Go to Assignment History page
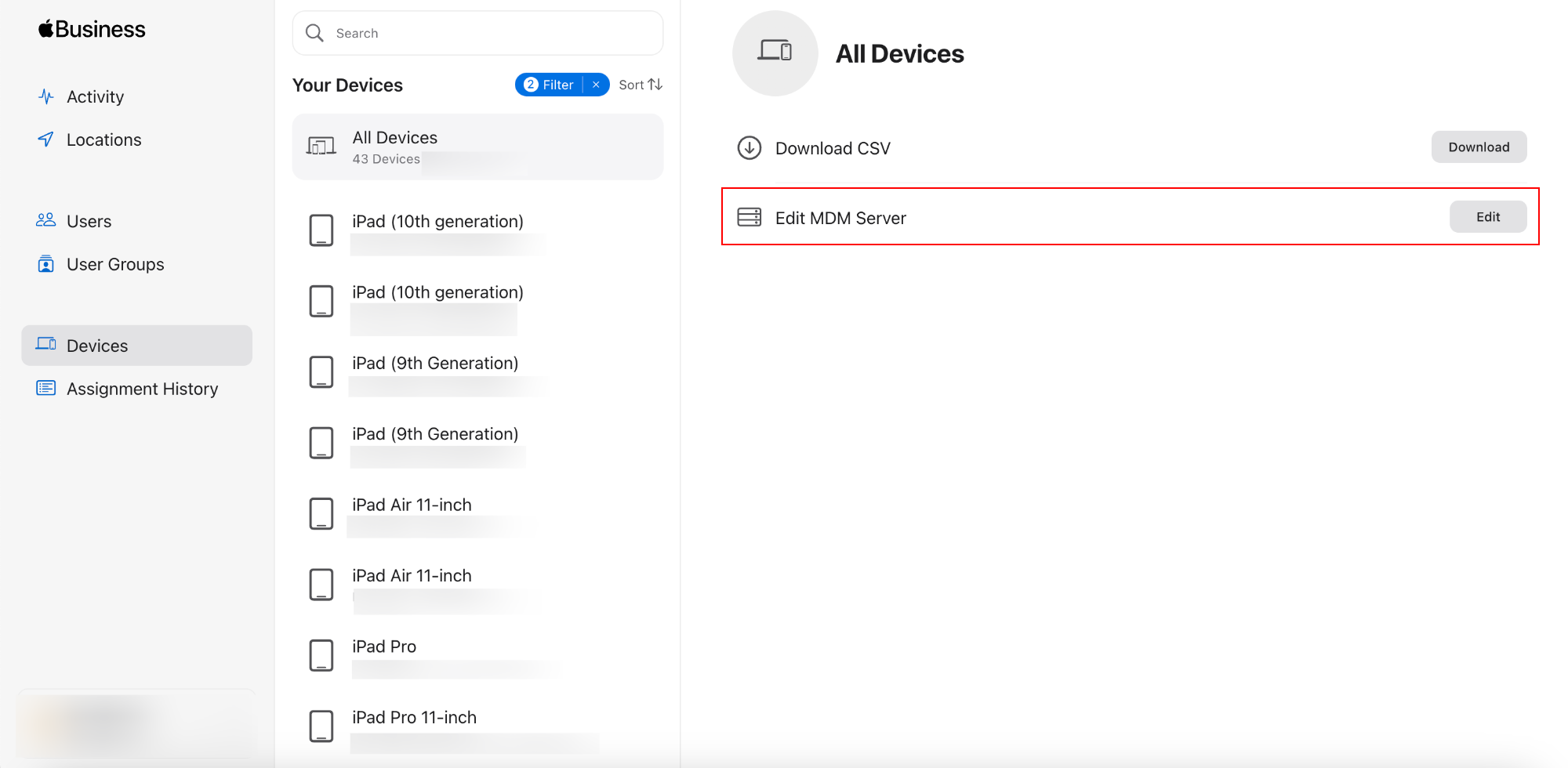1568x768 pixels. tap(142, 389)
